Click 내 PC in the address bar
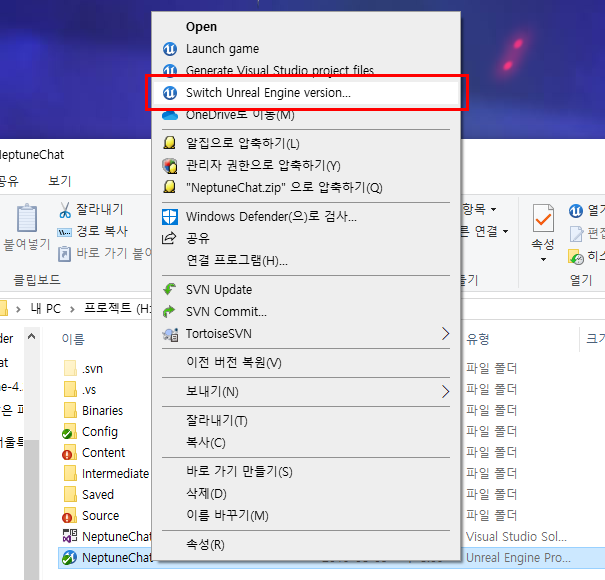Screen dimensions: 605x580 coord(46,308)
